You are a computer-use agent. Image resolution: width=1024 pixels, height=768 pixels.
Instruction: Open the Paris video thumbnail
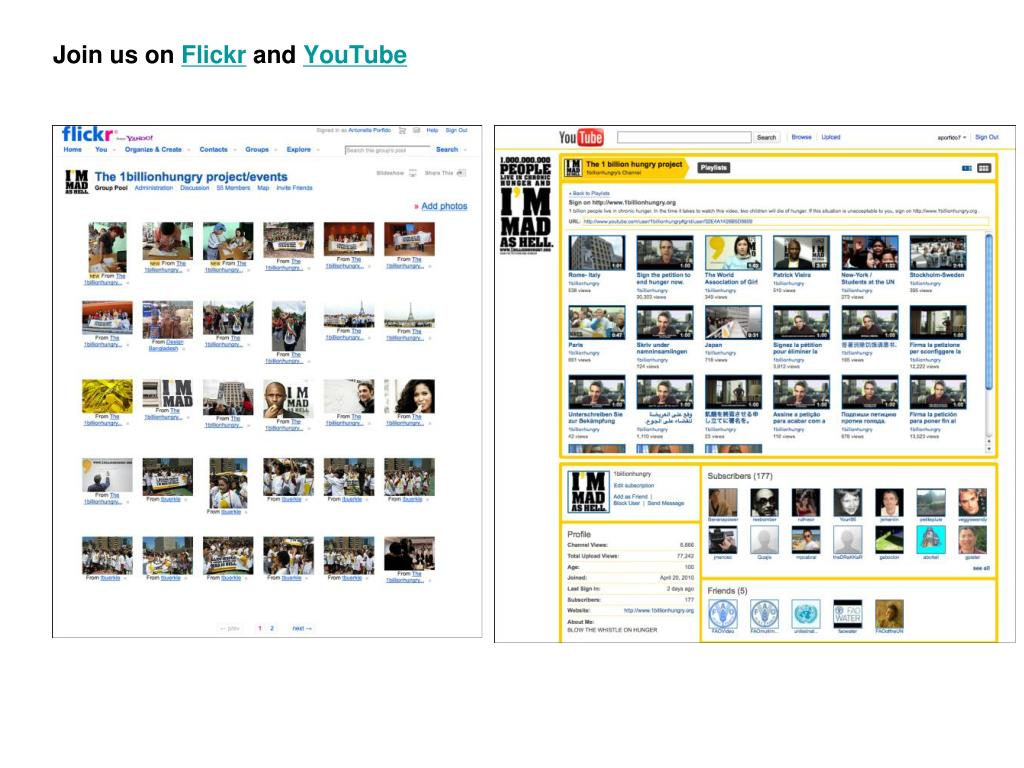[596, 323]
